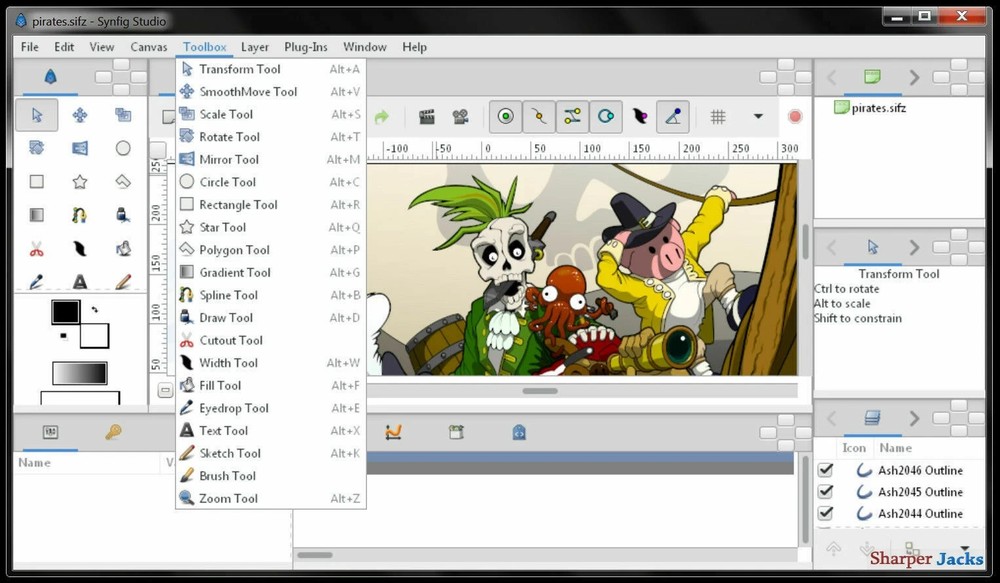
Task: Toggle width handles display button
Action: [640, 117]
